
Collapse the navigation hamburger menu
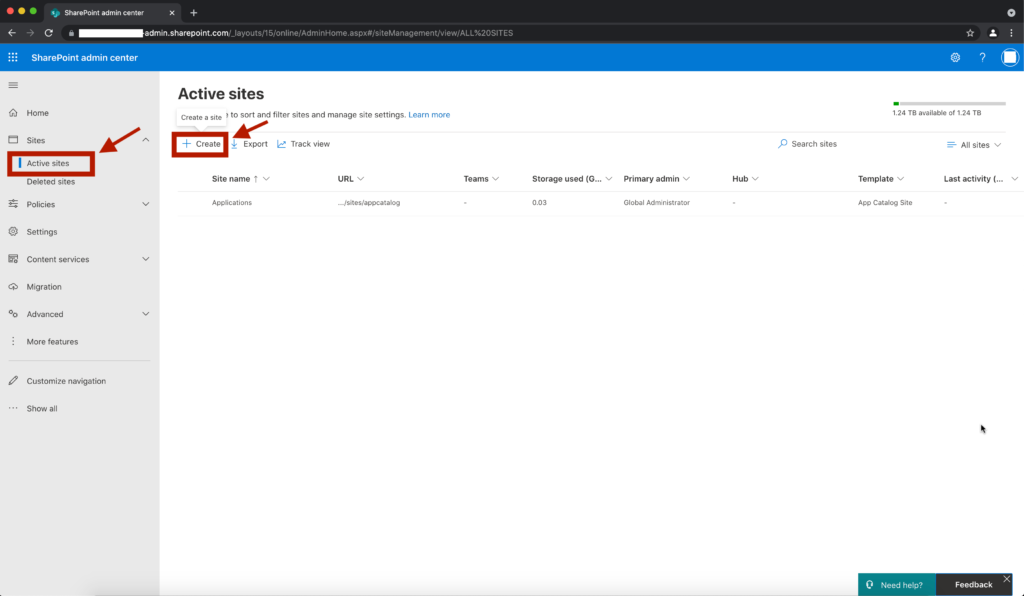(x=13, y=85)
